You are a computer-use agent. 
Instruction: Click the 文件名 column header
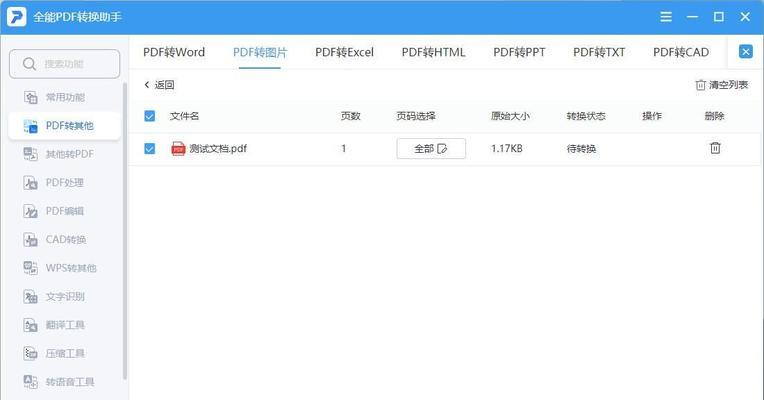(184, 116)
